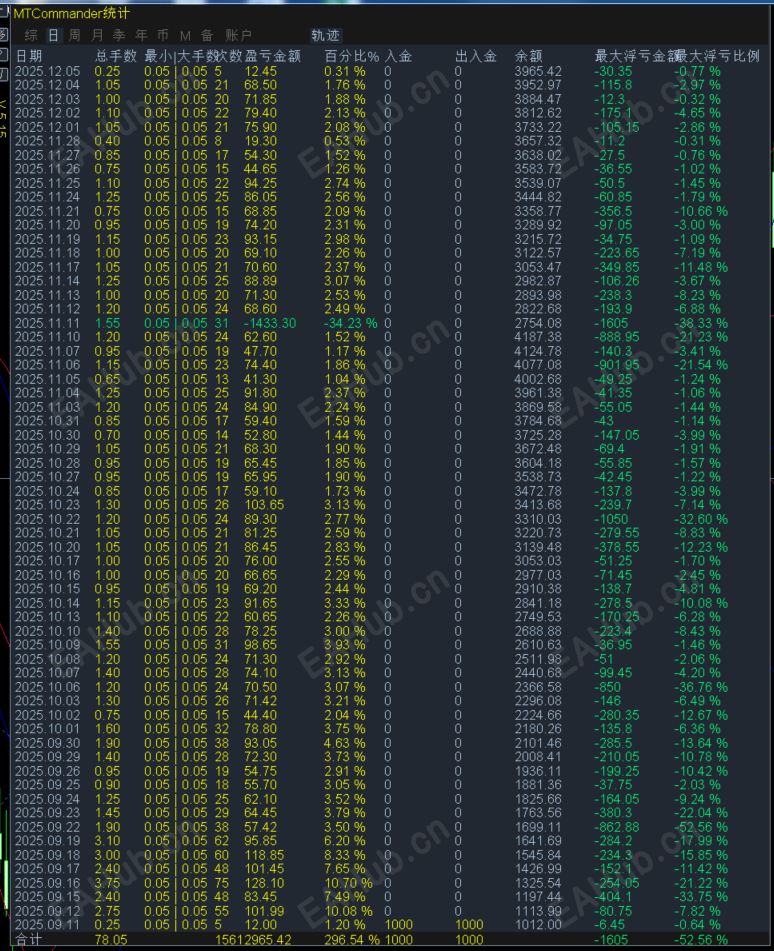Click the 2025.09.30 date cell
This screenshot has height=951, width=774.
(47, 743)
